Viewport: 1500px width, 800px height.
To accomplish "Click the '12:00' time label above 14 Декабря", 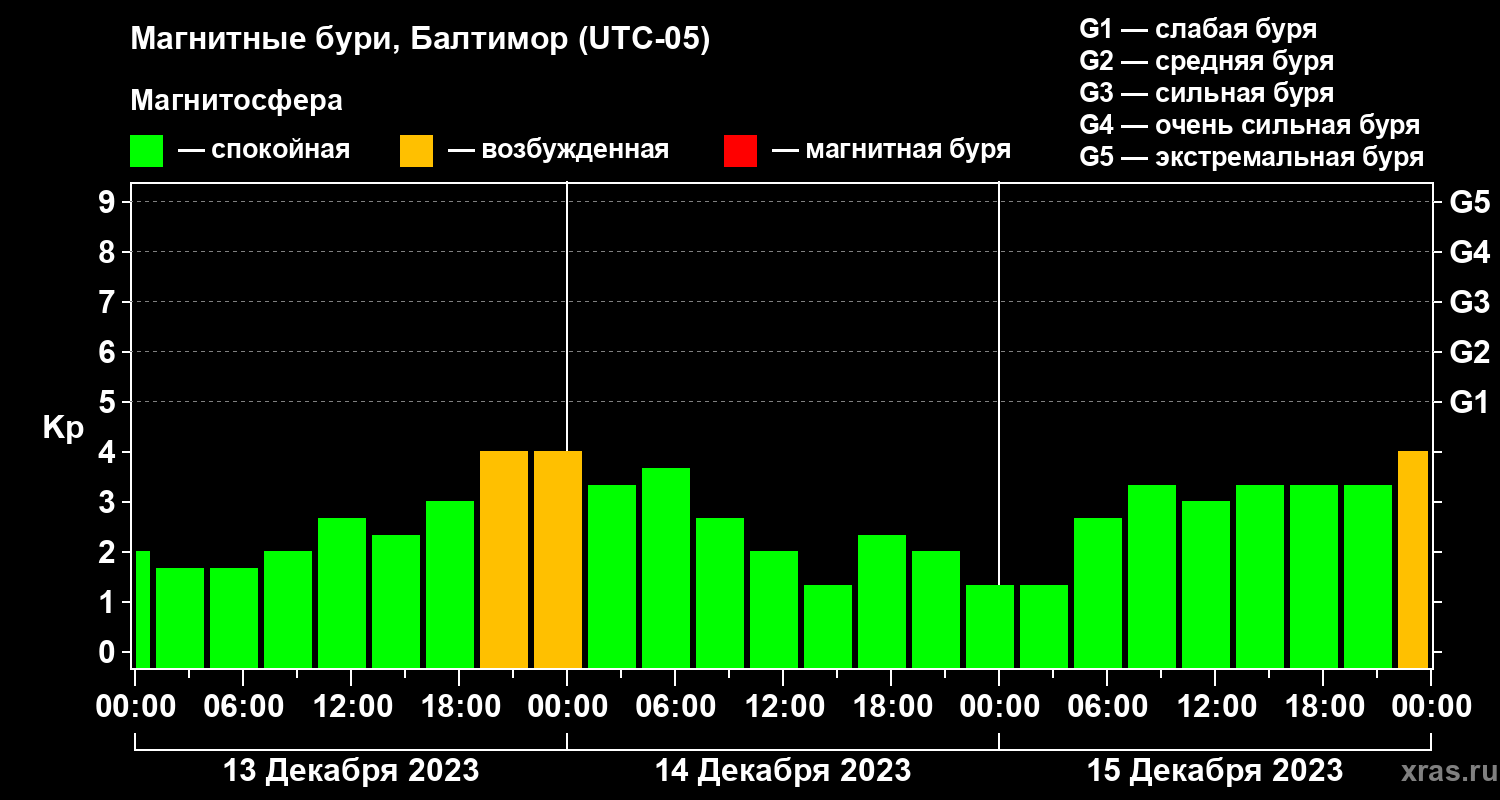I will pyautogui.click(x=783, y=706).
